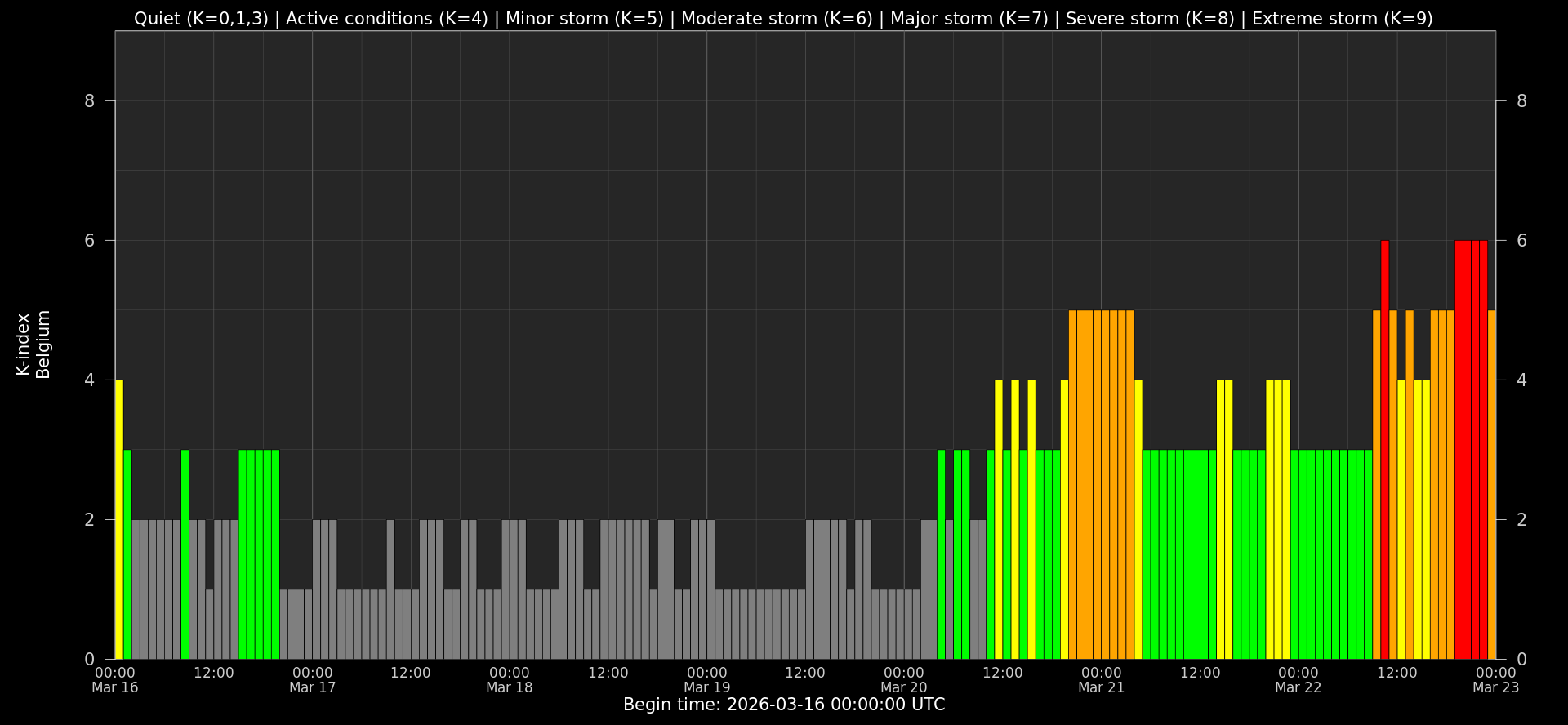
Task: Click the right y-axis tick label 4
Action: (1521, 380)
